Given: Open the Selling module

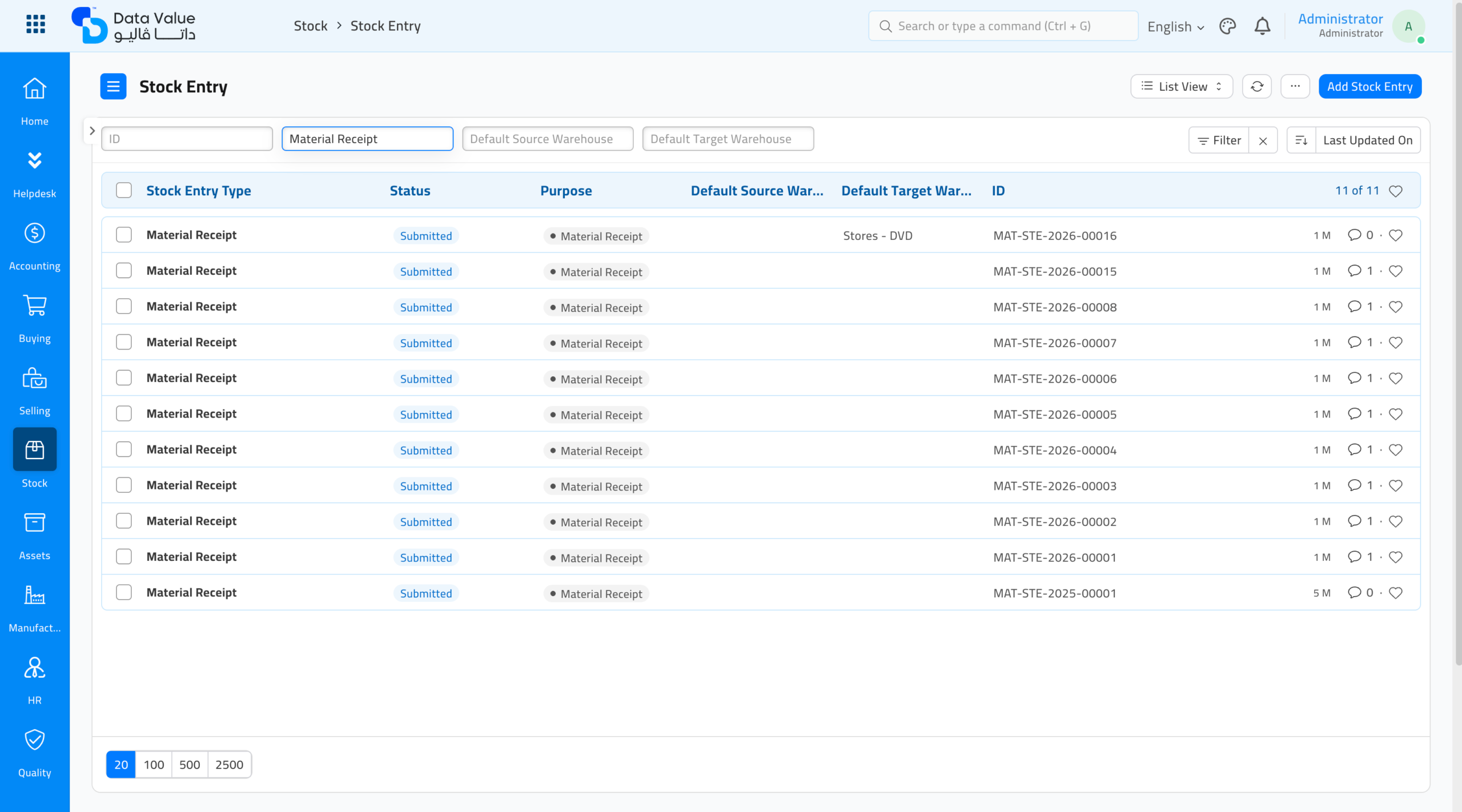Looking at the screenshot, I should tap(35, 392).
